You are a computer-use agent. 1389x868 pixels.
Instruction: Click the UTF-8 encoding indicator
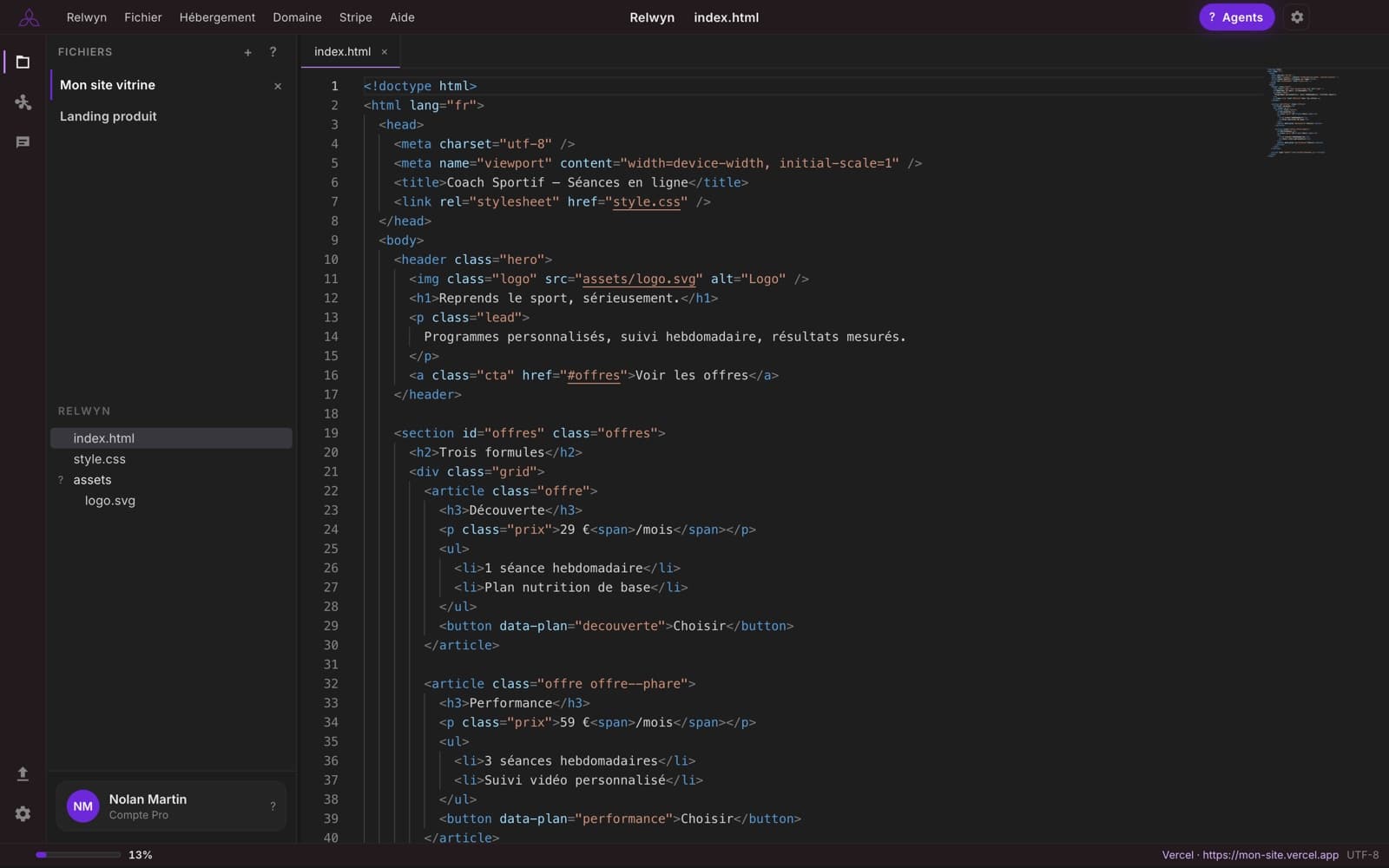point(1363,855)
